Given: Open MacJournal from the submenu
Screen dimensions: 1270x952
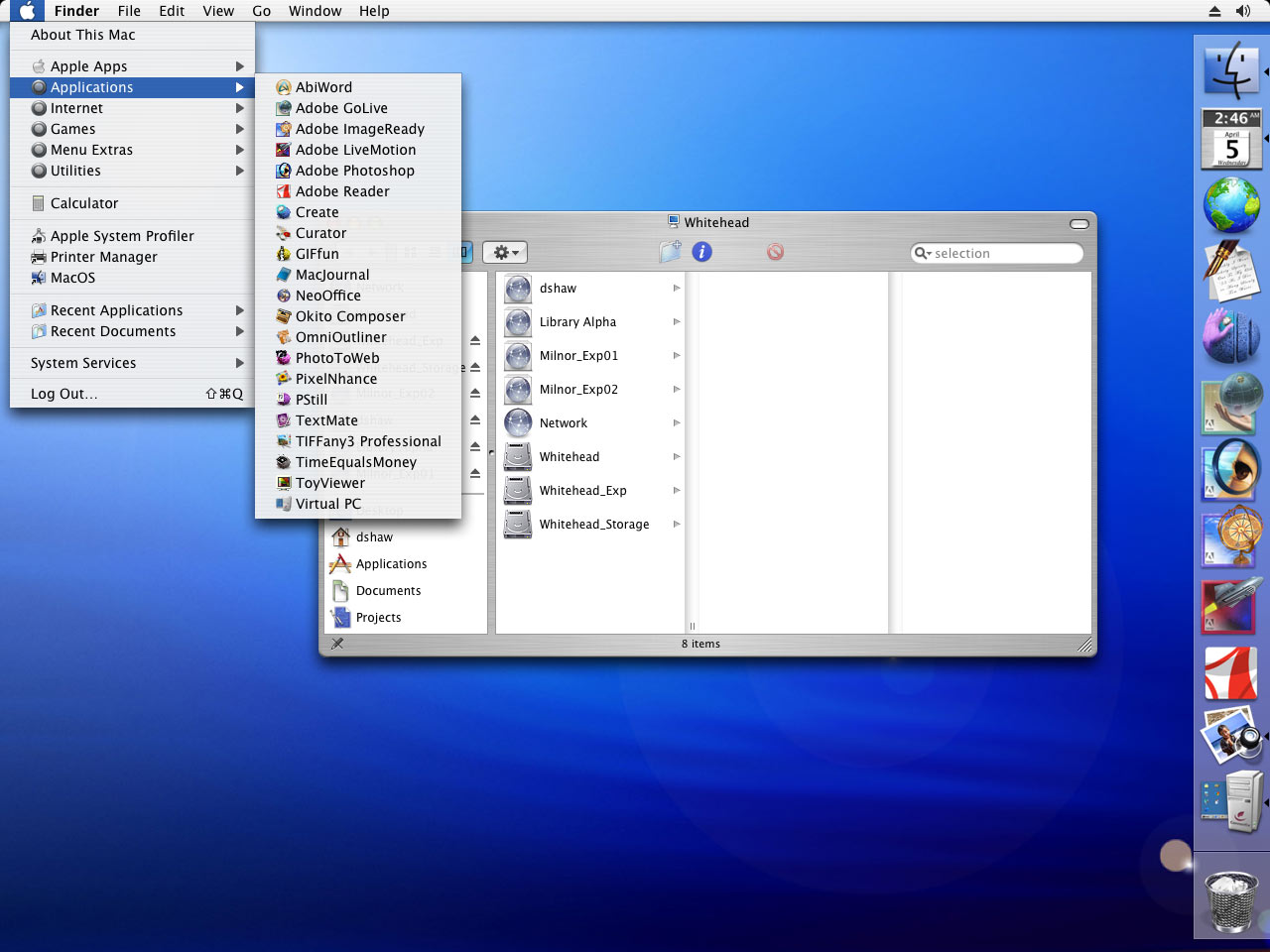Looking at the screenshot, I should [358, 275].
